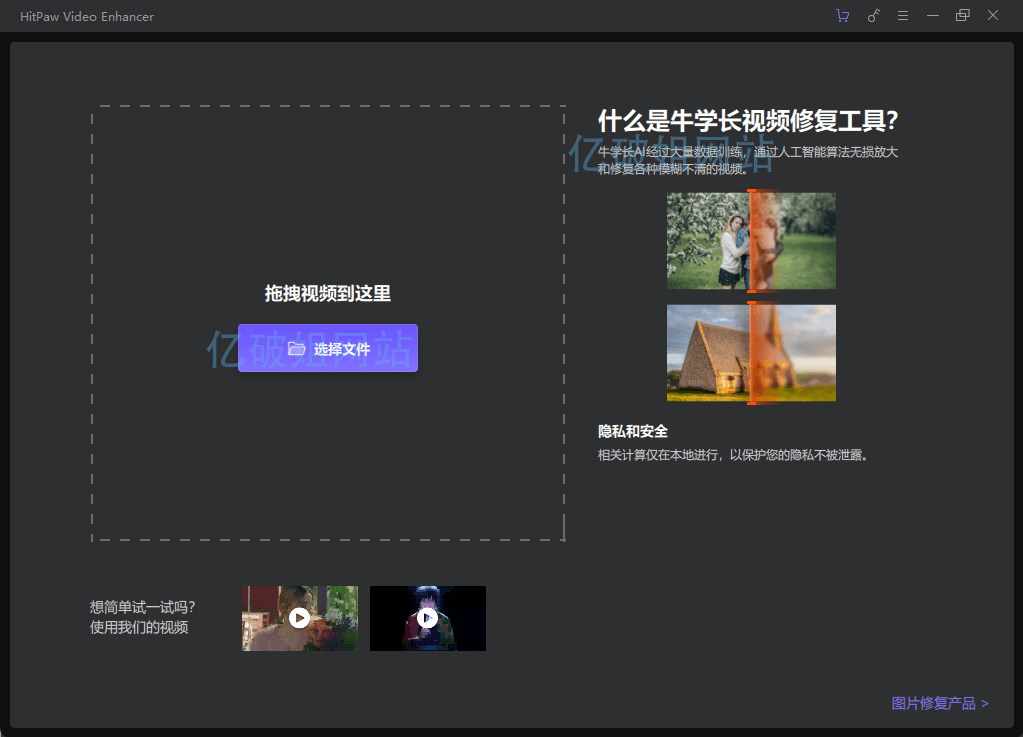Click the 隐私和安全 heading
Screen dimensions: 1023x737
pyautogui.click(x=632, y=431)
